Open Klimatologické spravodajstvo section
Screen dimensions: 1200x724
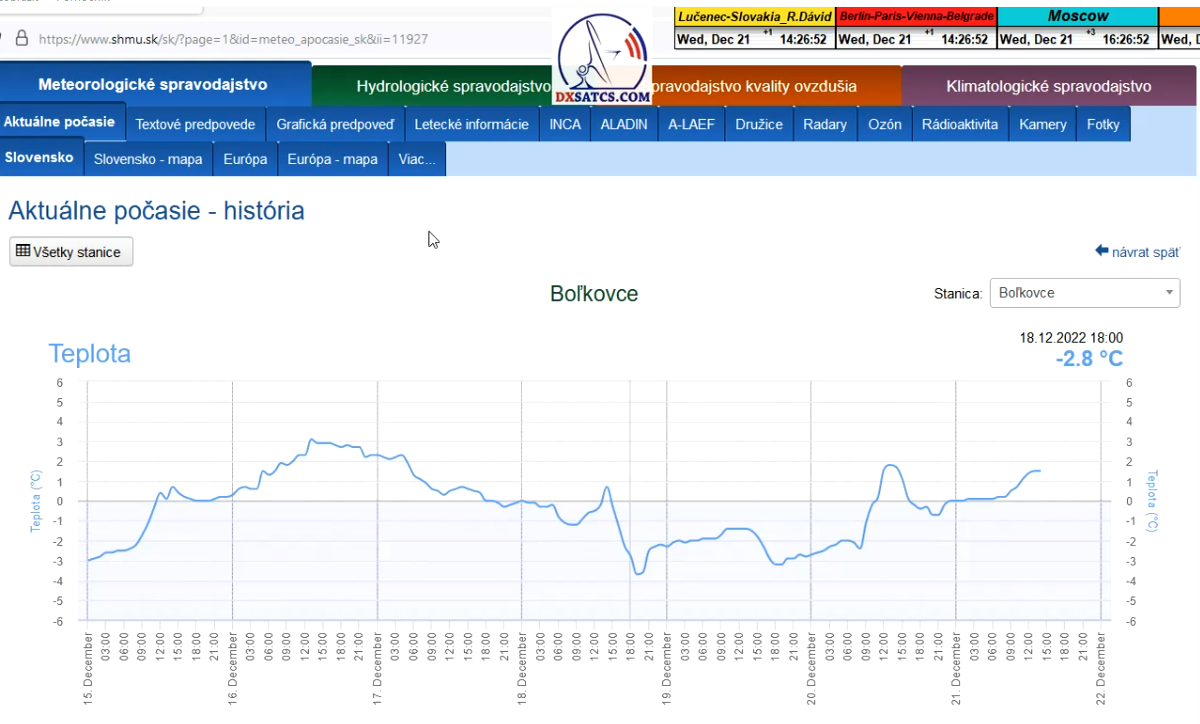1048,86
